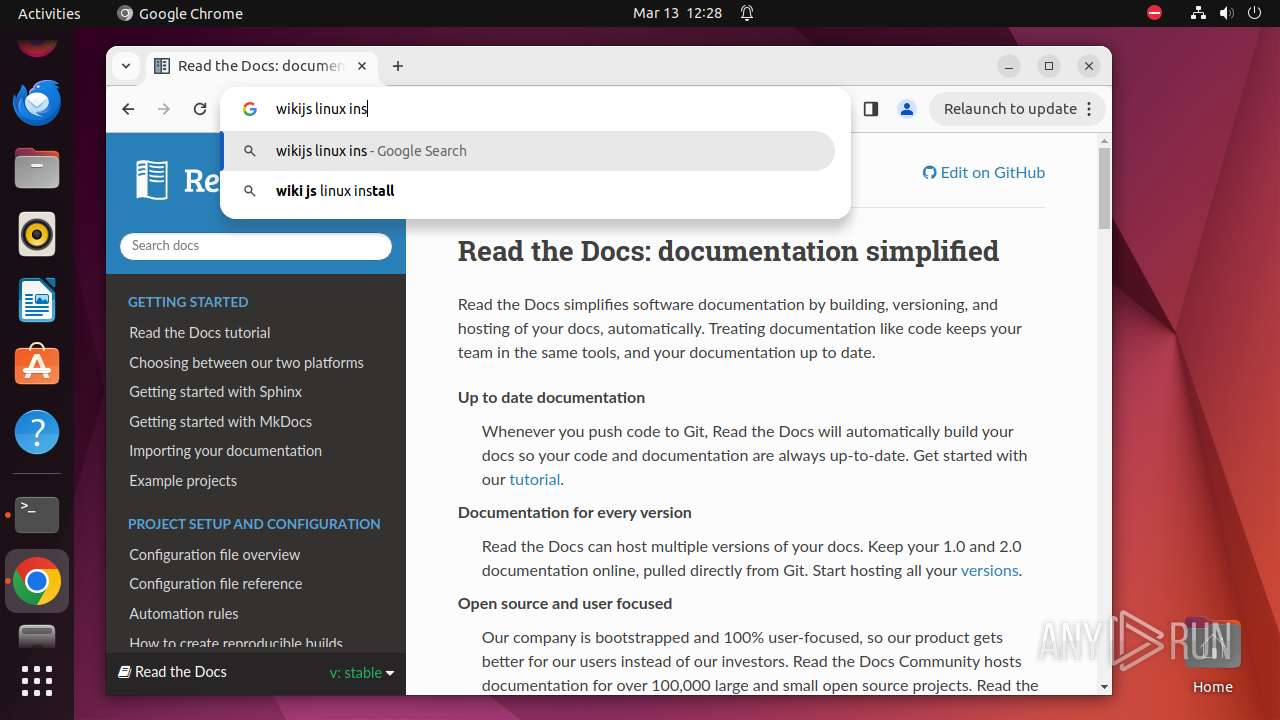The width and height of the screenshot is (1280, 720).
Task: Click the 'Up to date documentation' heading
Action: tap(551, 398)
